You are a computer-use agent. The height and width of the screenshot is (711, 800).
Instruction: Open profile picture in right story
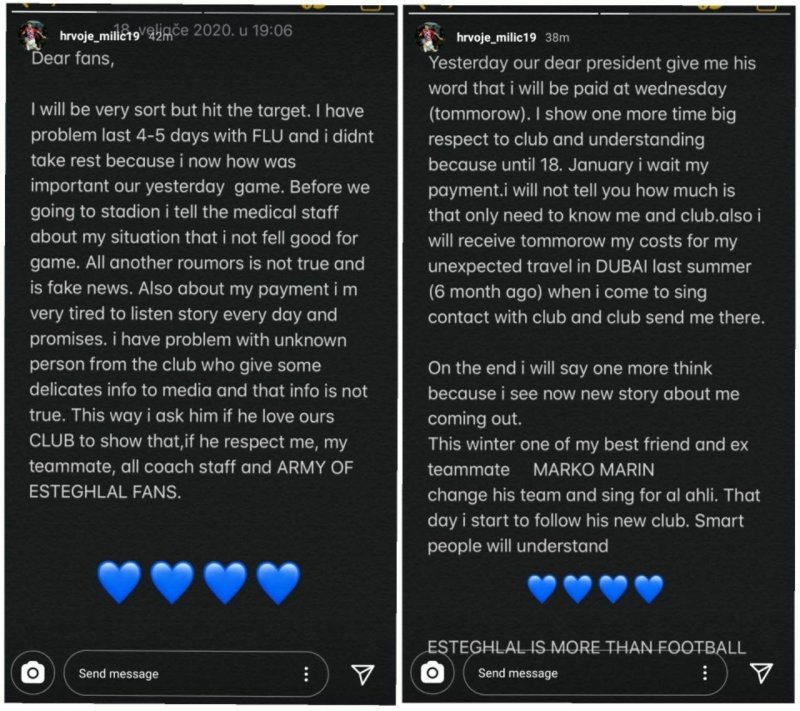point(430,37)
